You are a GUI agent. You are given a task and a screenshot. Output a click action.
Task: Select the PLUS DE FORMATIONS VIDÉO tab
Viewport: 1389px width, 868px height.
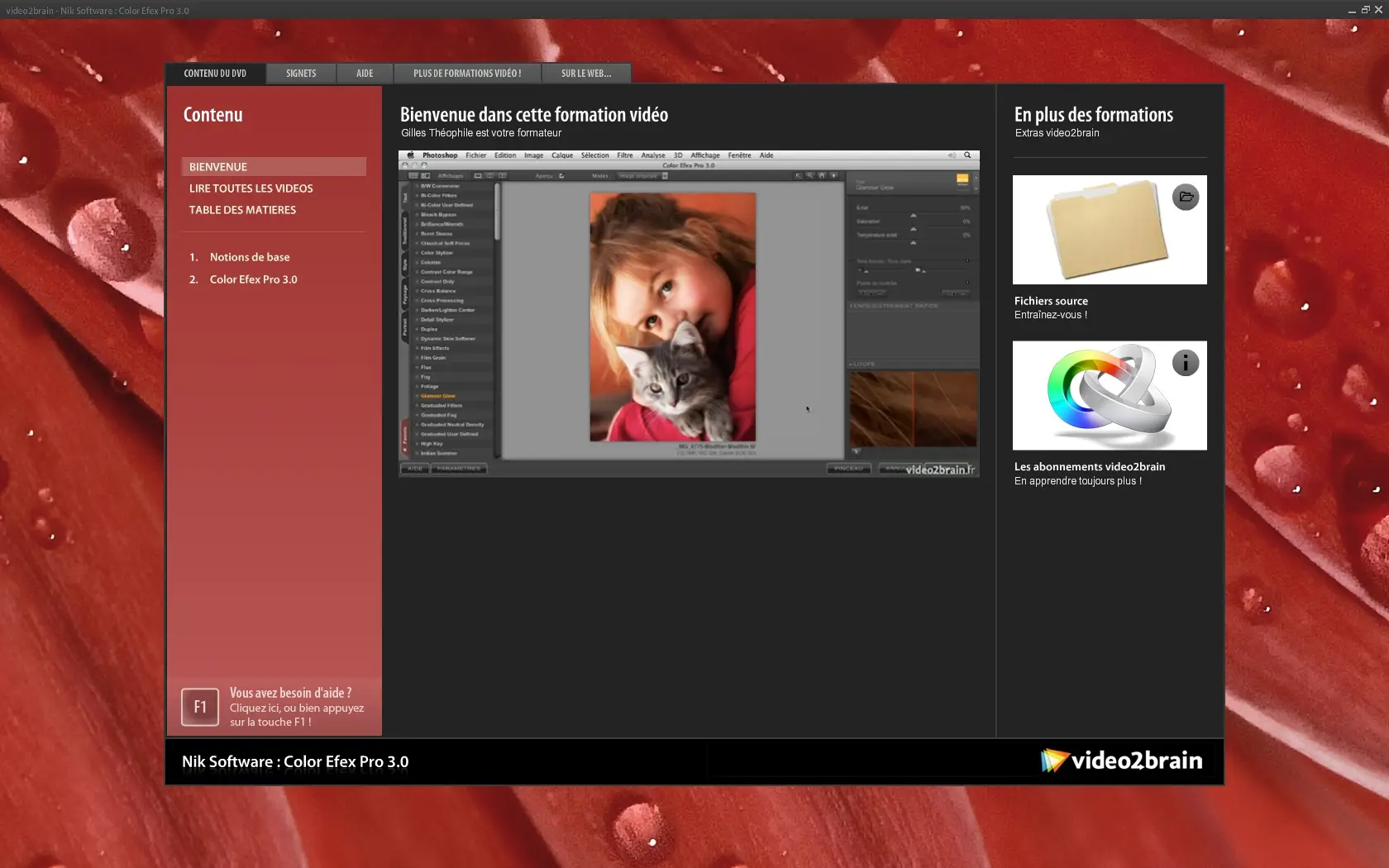coord(467,74)
